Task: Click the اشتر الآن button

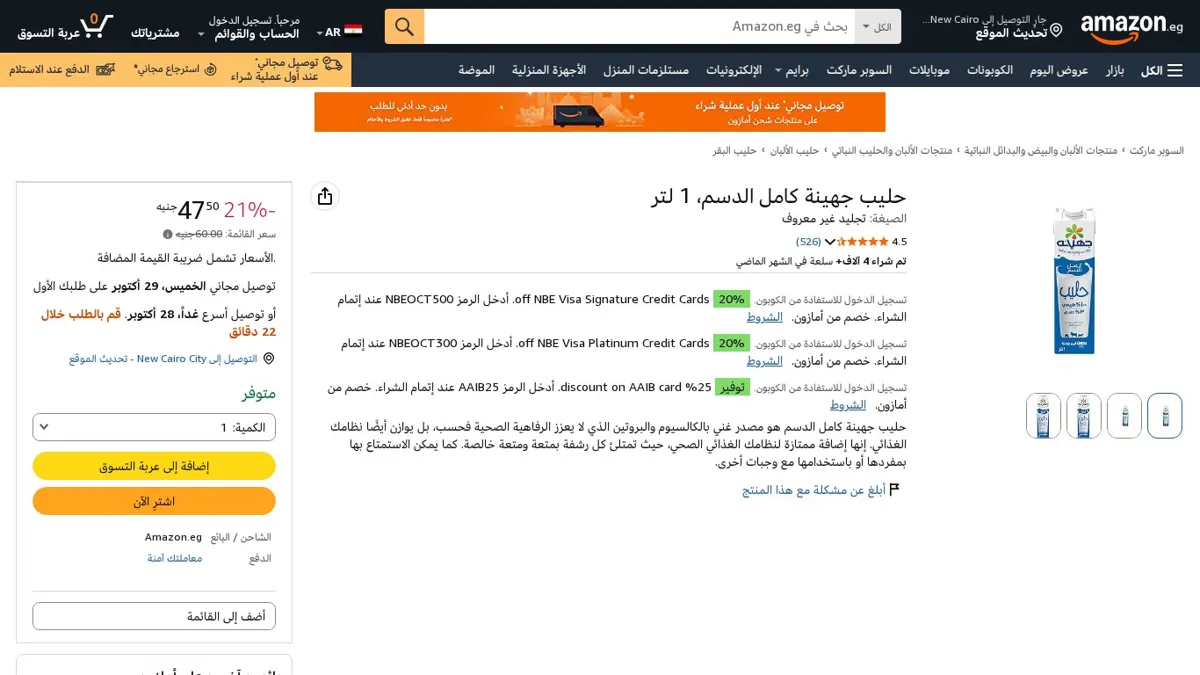Action: pyautogui.click(x=154, y=501)
